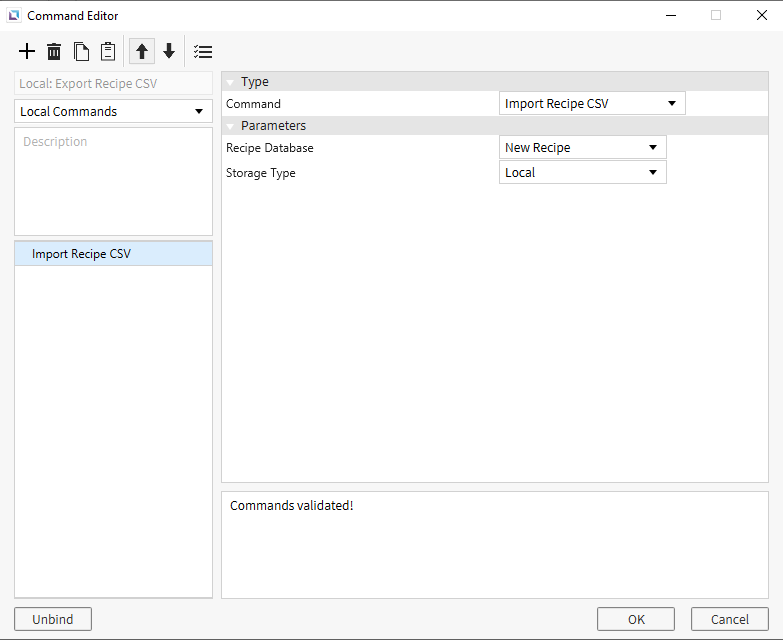Click the Recipe Database parameter label
This screenshot has width=783, height=640.
point(270,148)
